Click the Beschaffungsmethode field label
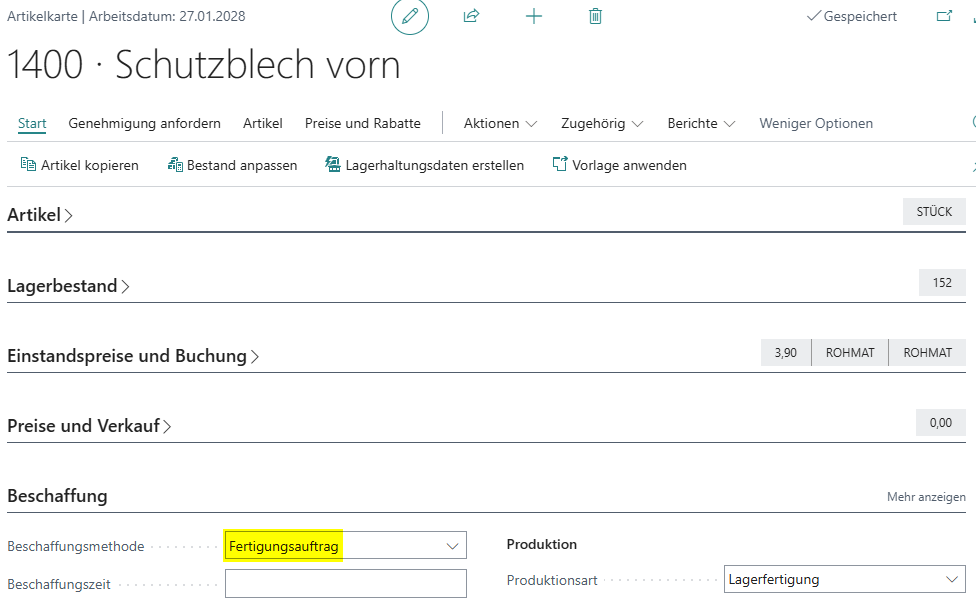The height and width of the screenshot is (602, 976). coord(75,547)
